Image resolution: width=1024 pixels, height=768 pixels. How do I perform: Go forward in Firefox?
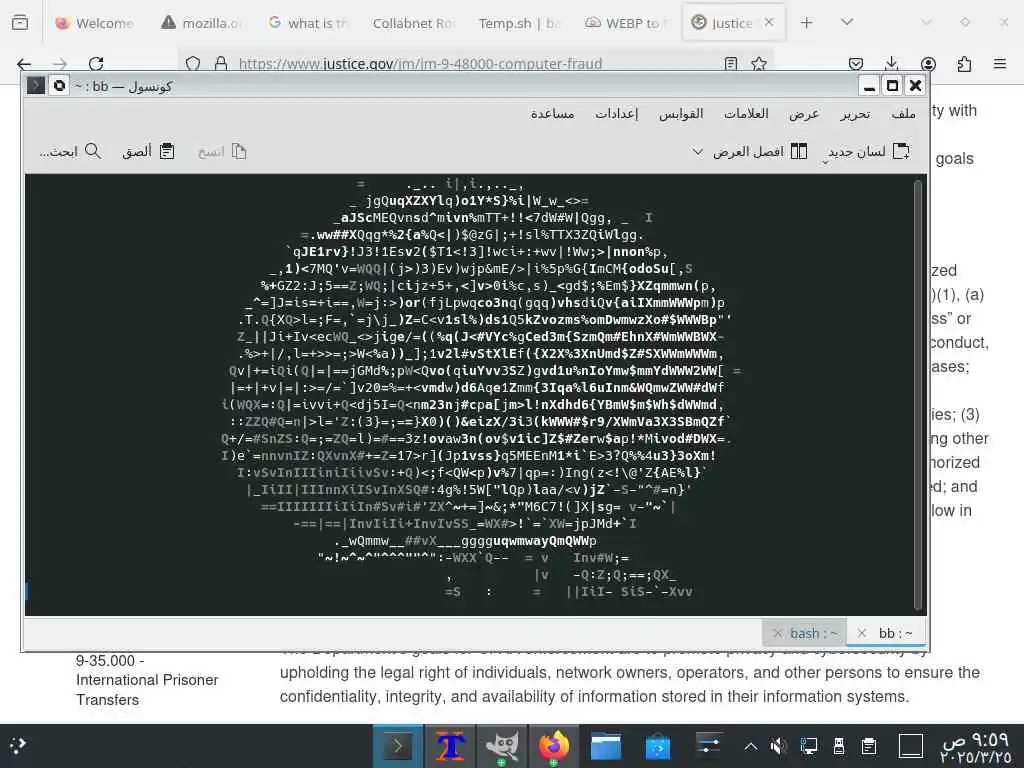point(60,64)
